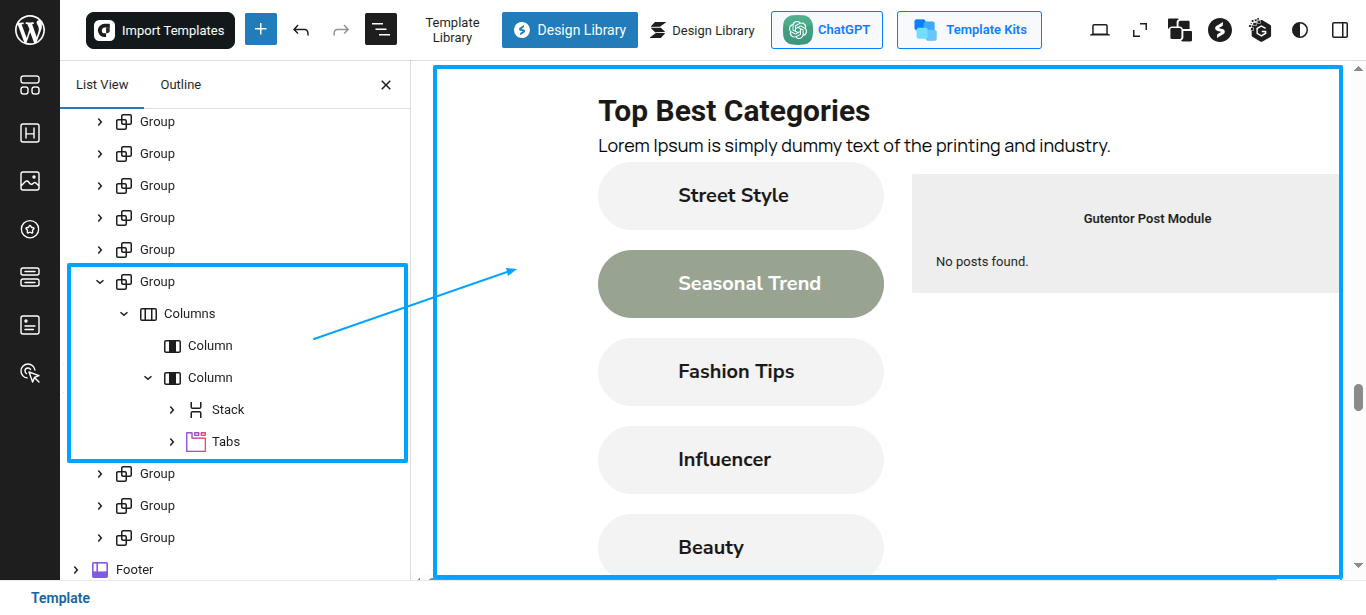Click the fullscreen expand arrows icon
Image resolution: width=1366 pixels, height=615 pixels.
pyautogui.click(x=1140, y=30)
